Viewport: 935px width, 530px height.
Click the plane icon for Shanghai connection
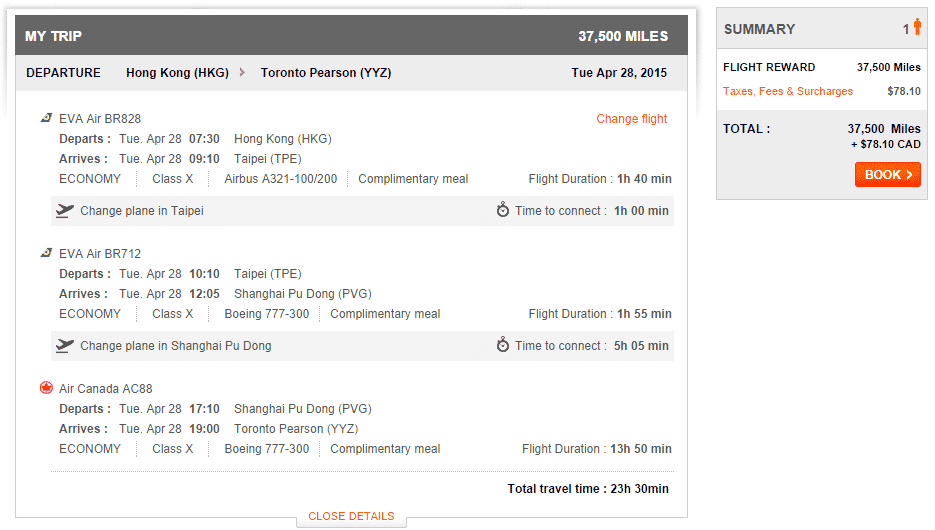click(64, 346)
